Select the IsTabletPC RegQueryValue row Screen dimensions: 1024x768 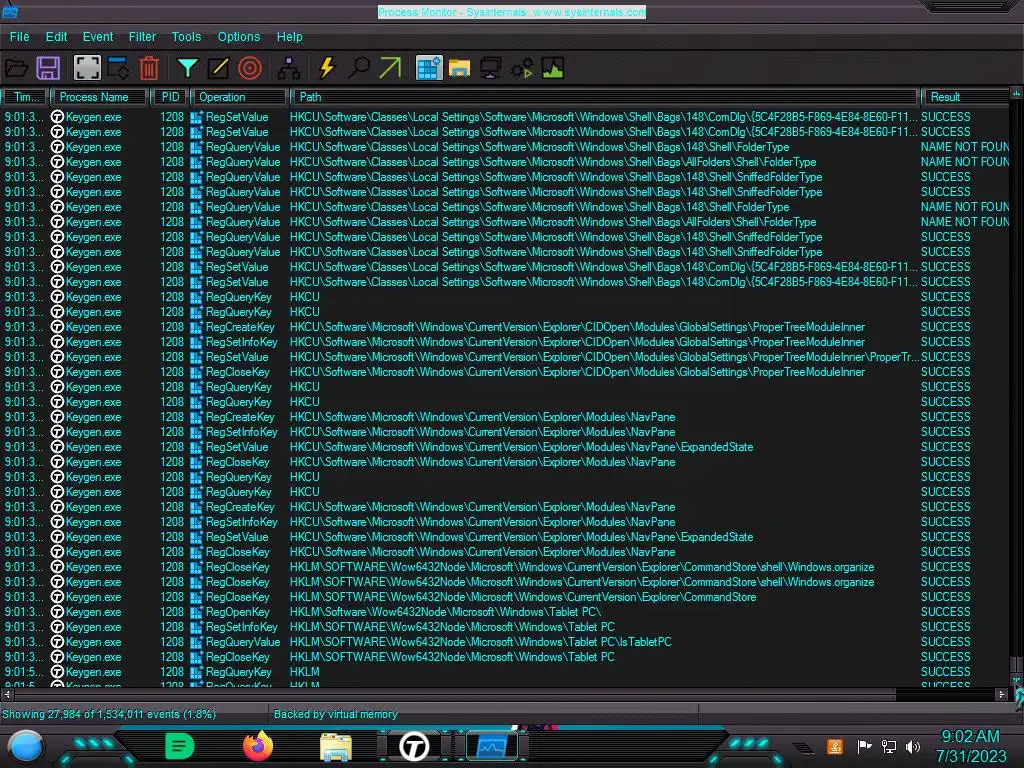(504, 642)
